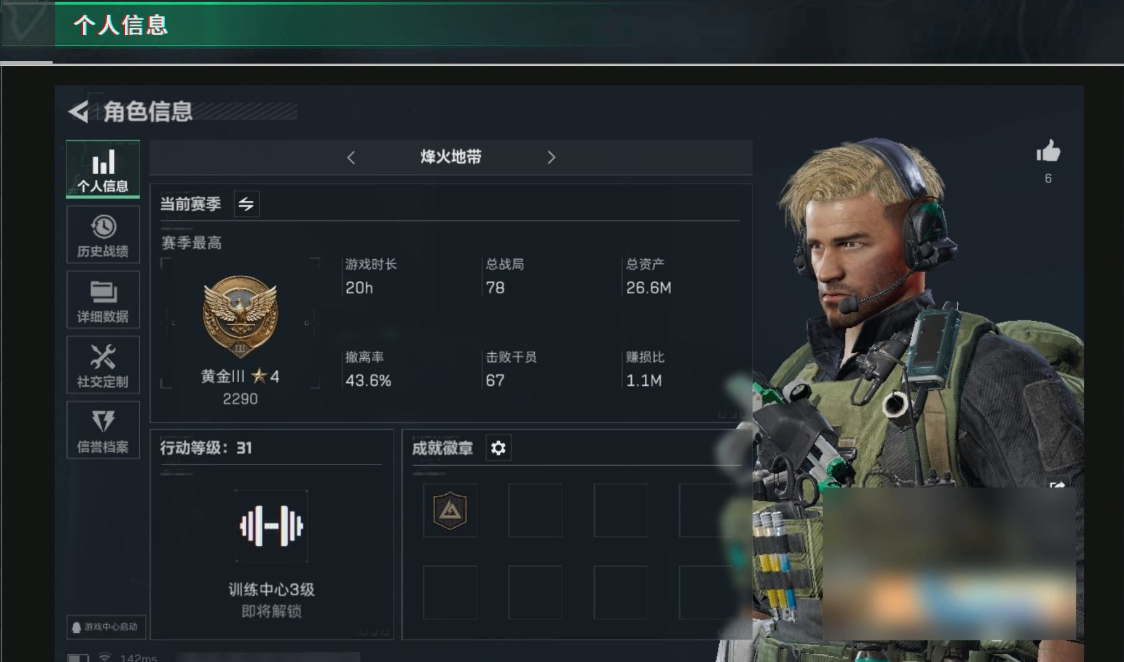Open 社交定制 customization with wrench icon
Image resolution: width=1124 pixels, height=662 pixels.
click(x=103, y=365)
